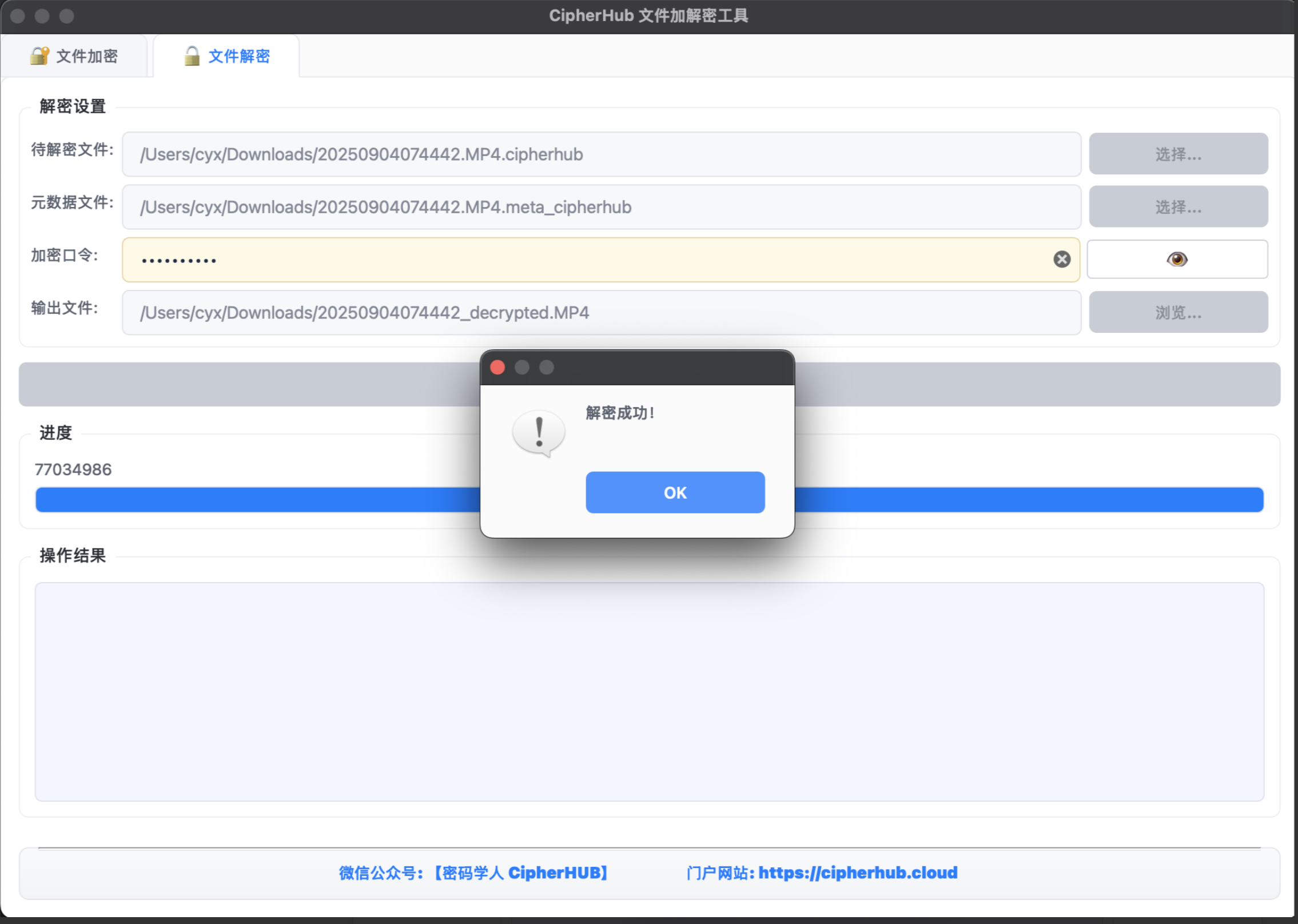1298x924 pixels.
Task: Toggle password visibility with eye icon
Action: pyautogui.click(x=1177, y=259)
